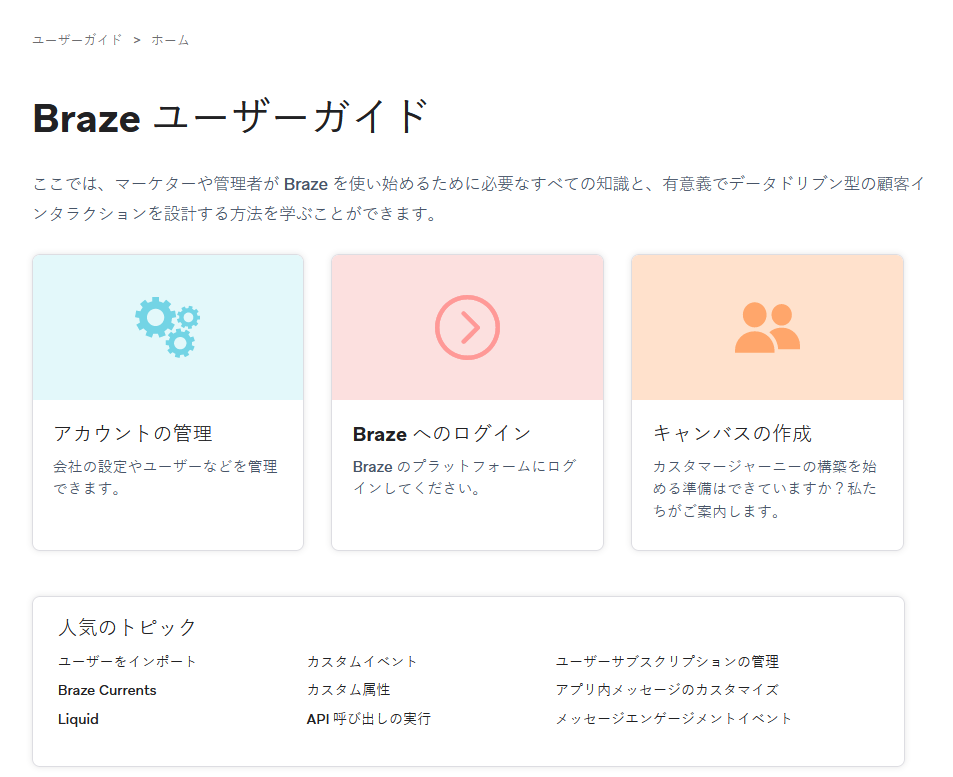Open the アカウントの管理 card title

(x=133, y=433)
